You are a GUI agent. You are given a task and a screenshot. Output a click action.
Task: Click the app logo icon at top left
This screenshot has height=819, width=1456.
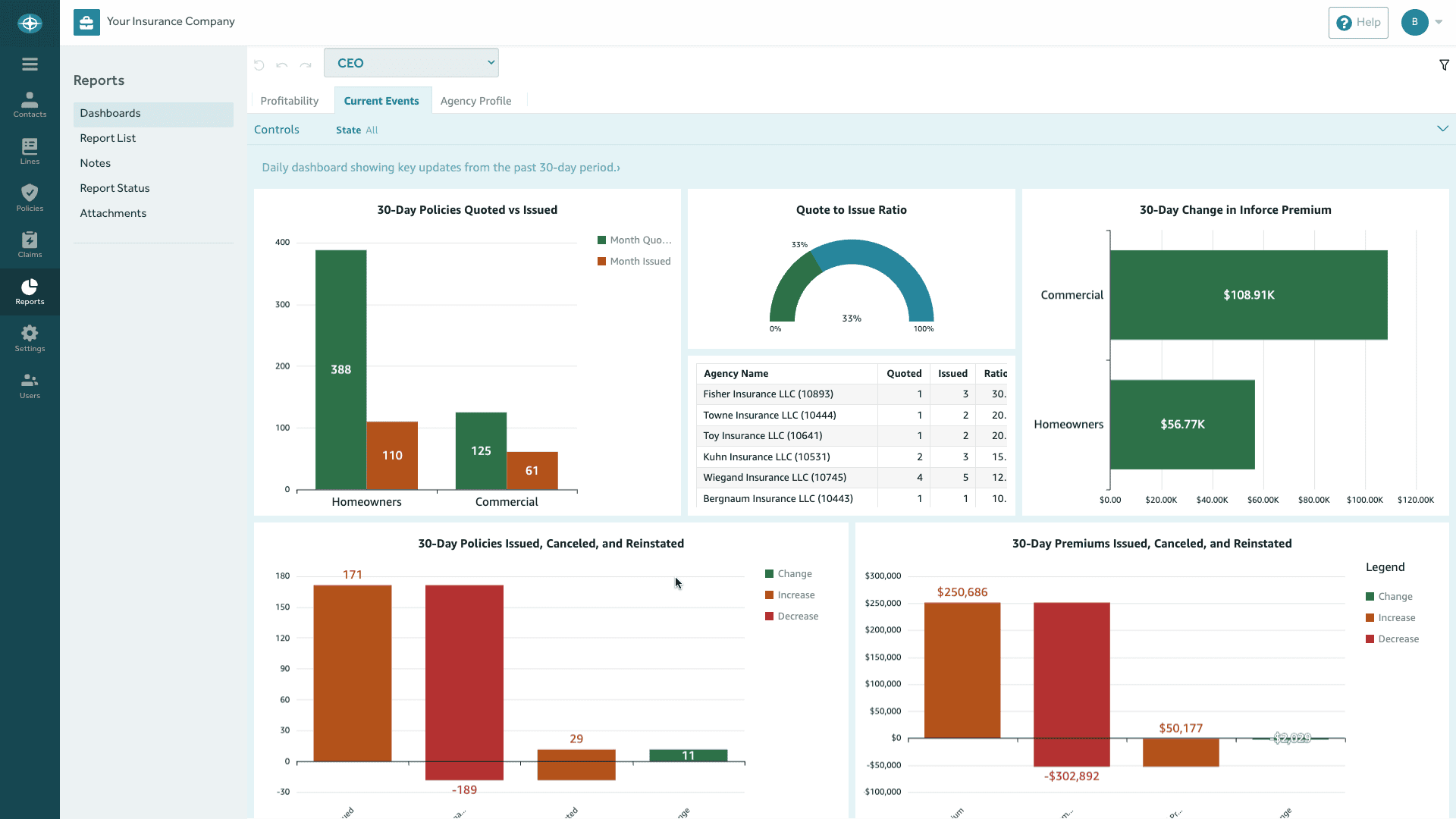click(30, 23)
